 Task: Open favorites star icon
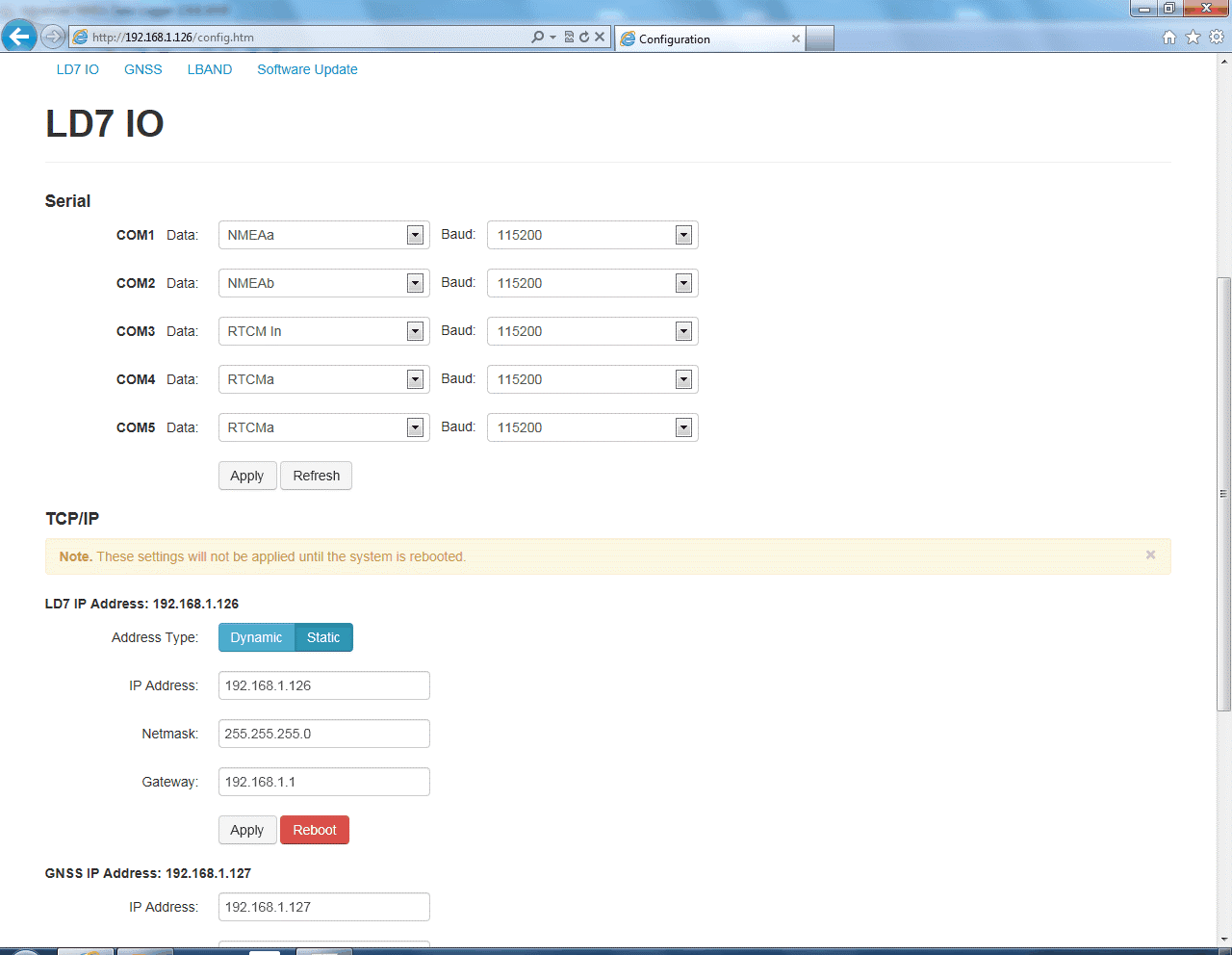coord(1193,38)
